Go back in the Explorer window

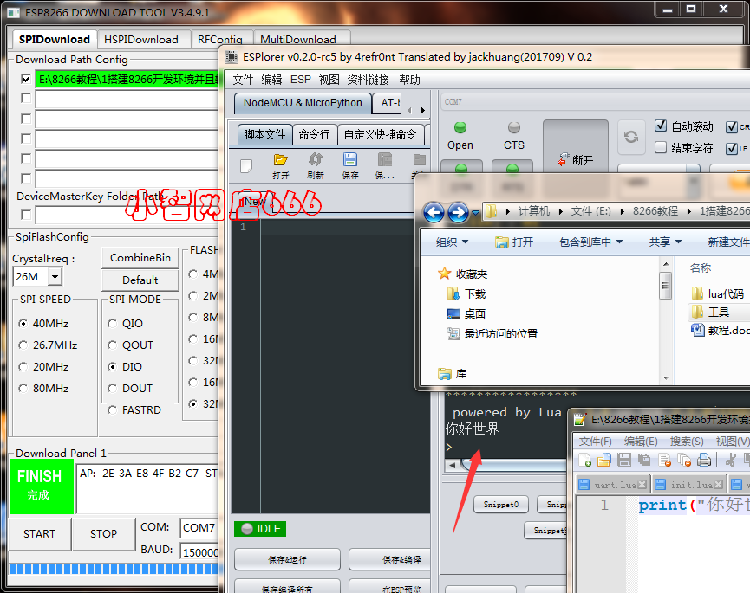[x=434, y=212]
